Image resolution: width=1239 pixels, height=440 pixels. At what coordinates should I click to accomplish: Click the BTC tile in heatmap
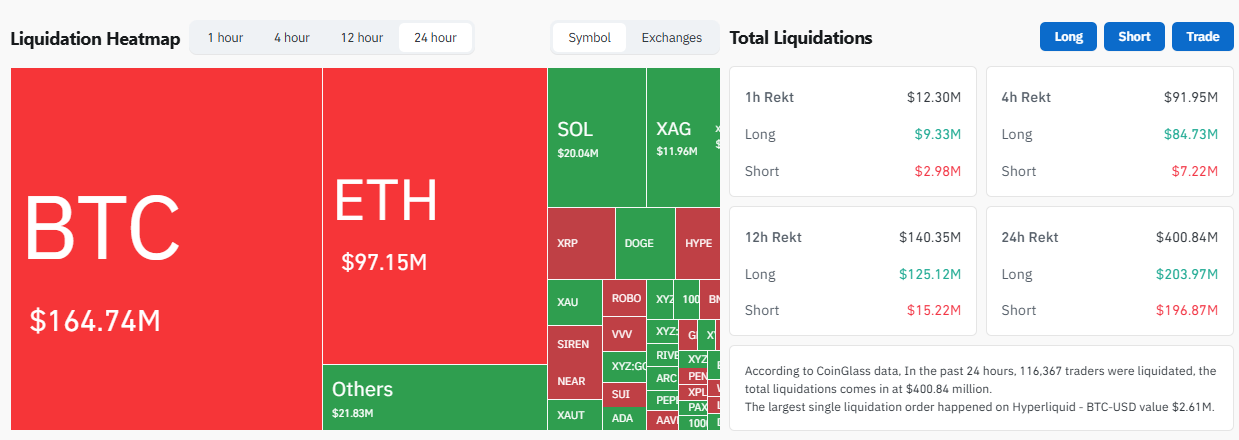[x=165, y=250]
